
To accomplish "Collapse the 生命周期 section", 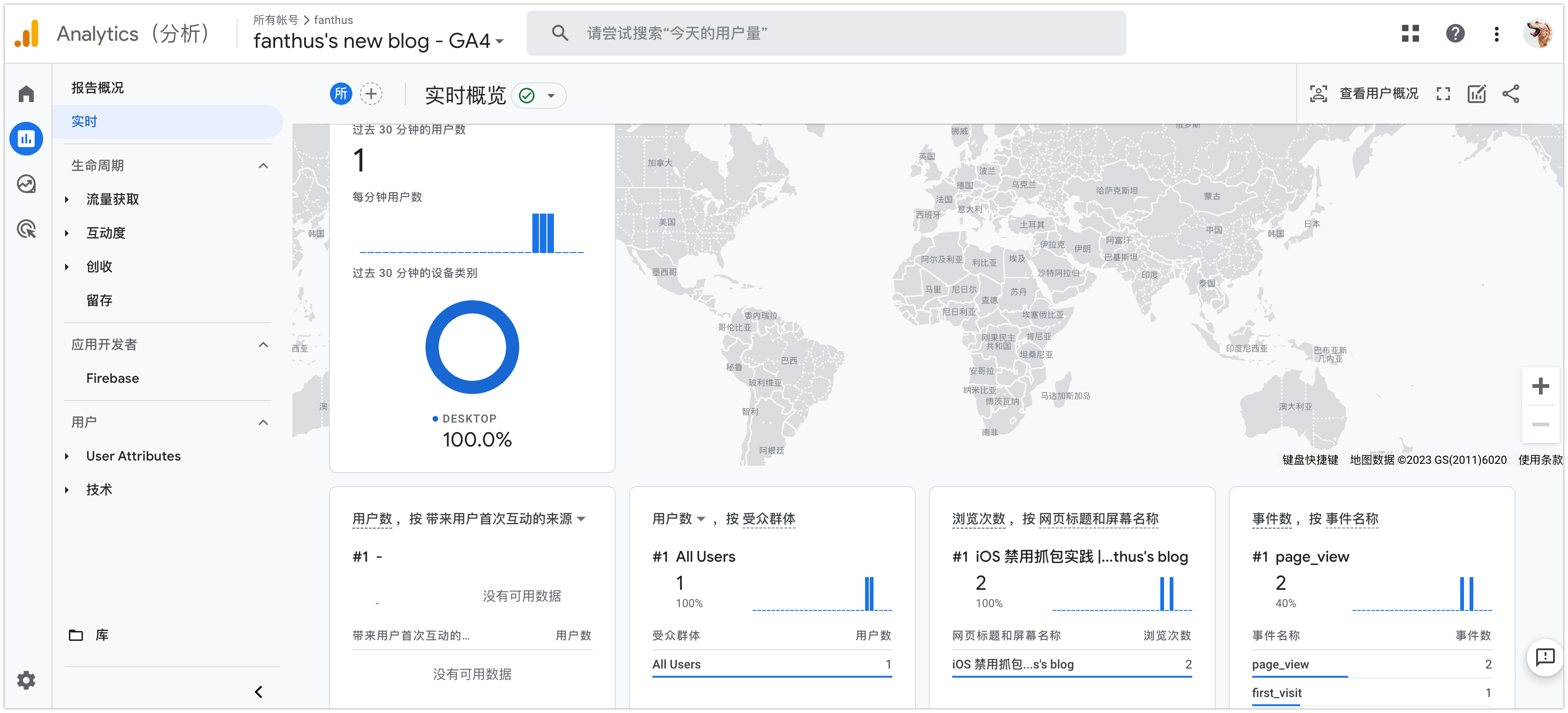I will click(263, 165).
